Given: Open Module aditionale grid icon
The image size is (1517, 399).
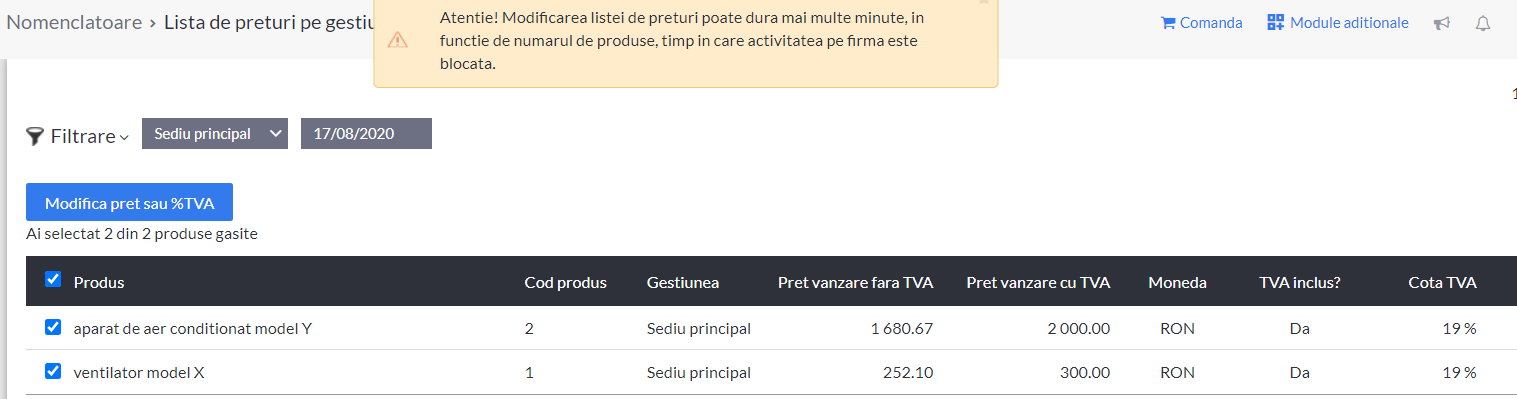Looking at the screenshot, I should click(x=1275, y=23).
